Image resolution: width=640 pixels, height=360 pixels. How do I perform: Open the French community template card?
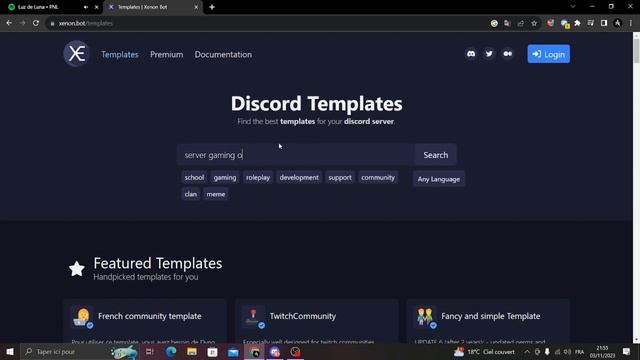pyautogui.click(x=145, y=321)
